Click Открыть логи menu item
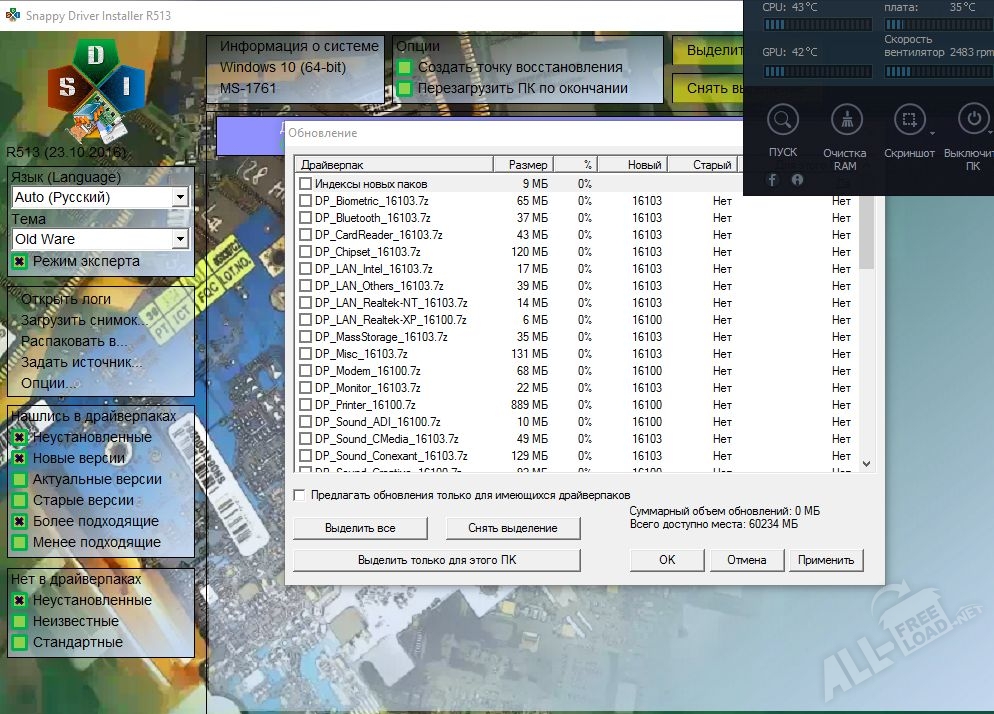 tap(66, 299)
